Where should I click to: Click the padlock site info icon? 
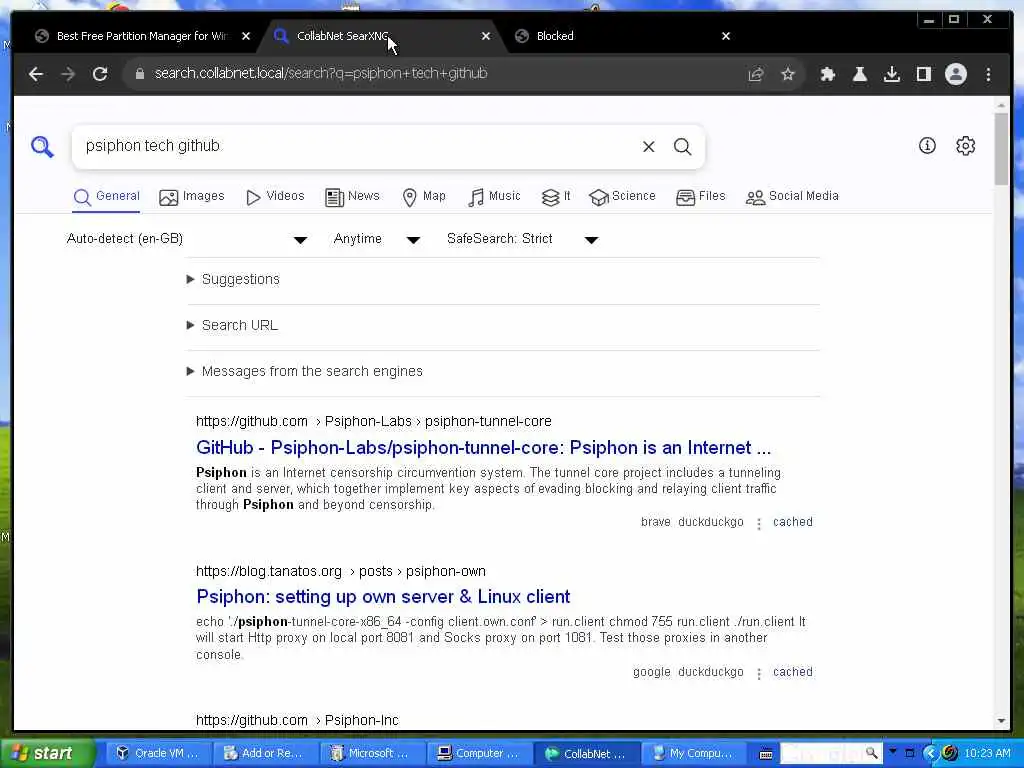139,74
